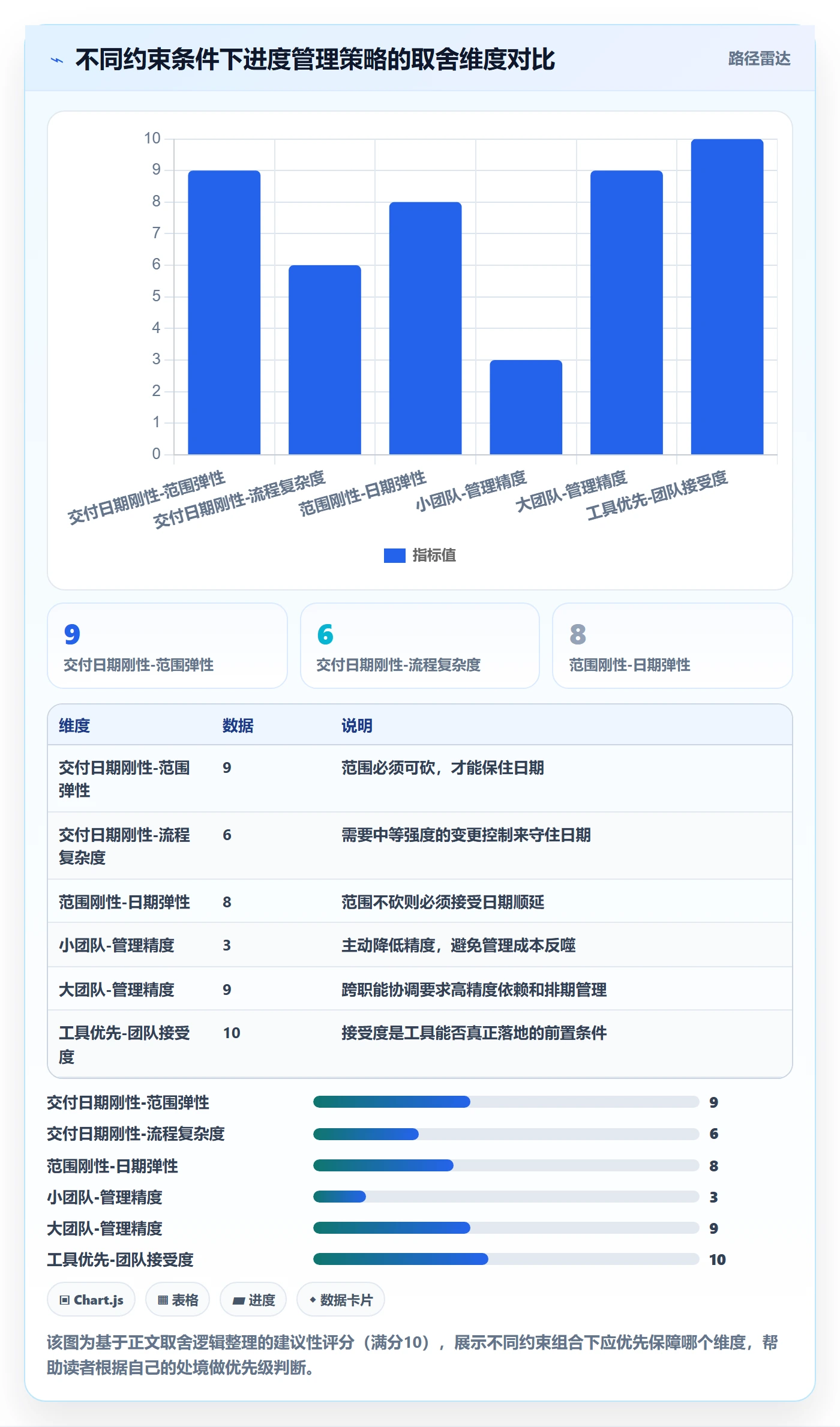Click the 表格 tag chip
Screen dimensions: 840x1427
(178, 1300)
